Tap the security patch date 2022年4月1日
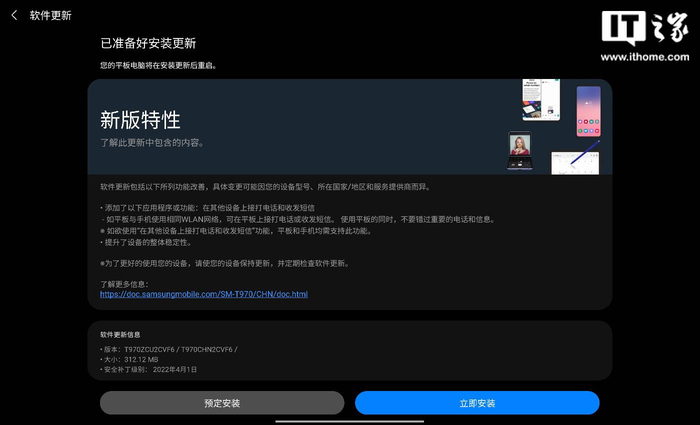Screen dimensions: 700x425 [175, 370]
